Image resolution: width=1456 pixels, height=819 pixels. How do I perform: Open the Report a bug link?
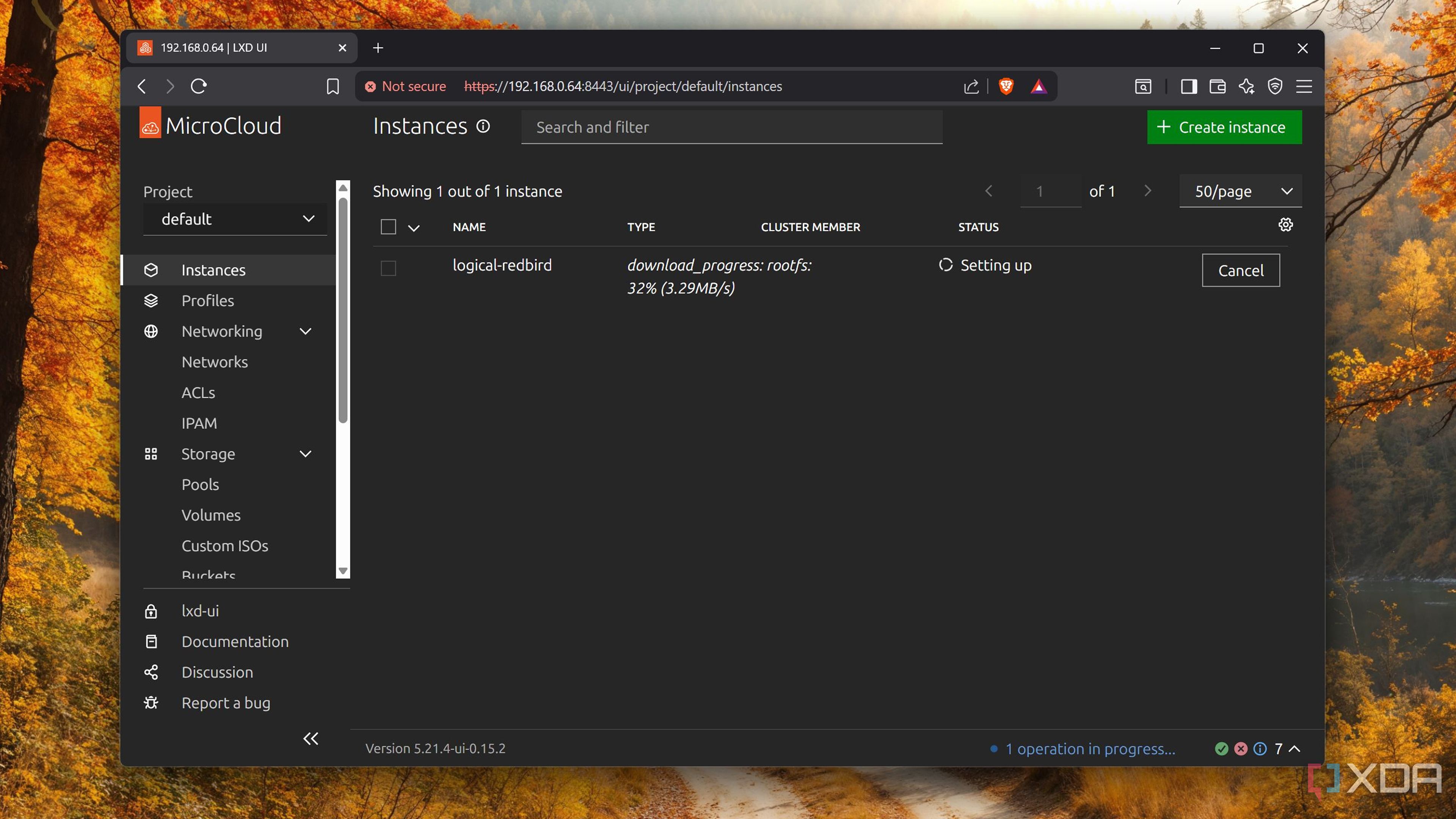[x=226, y=703]
